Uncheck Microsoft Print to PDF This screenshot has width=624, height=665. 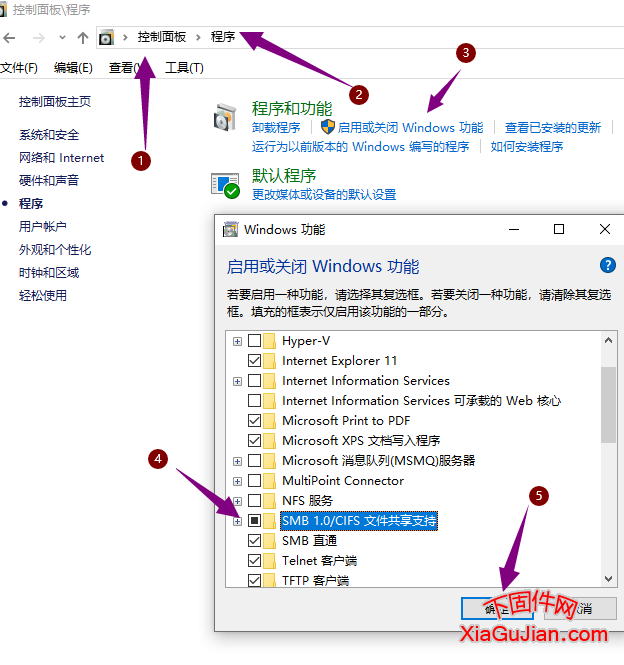(254, 421)
